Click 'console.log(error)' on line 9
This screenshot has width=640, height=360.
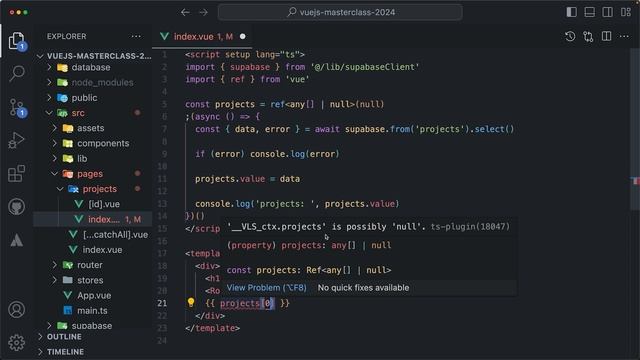coord(295,154)
